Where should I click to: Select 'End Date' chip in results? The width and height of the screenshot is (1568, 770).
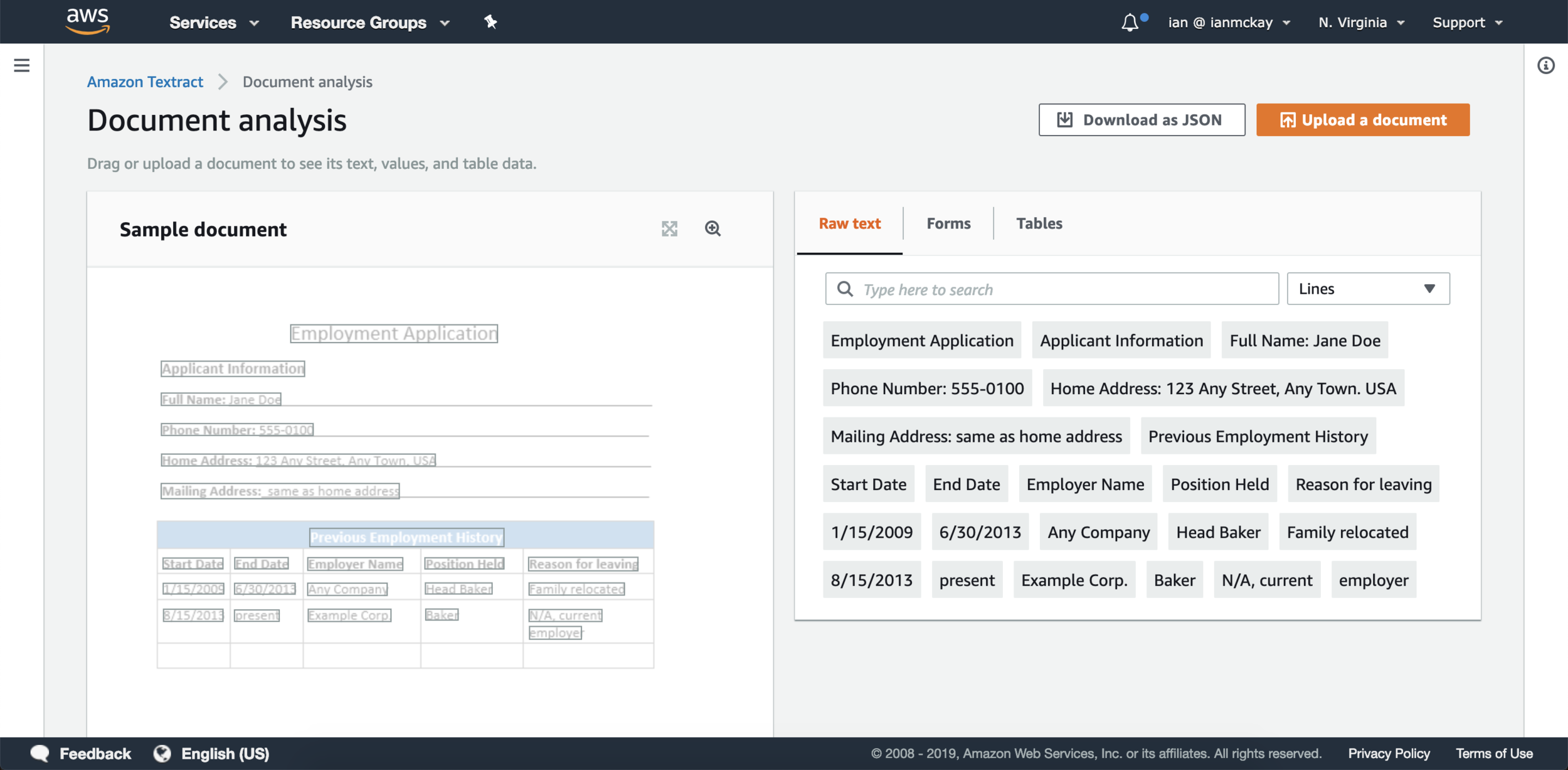pyautogui.click(x=967, y=484)
